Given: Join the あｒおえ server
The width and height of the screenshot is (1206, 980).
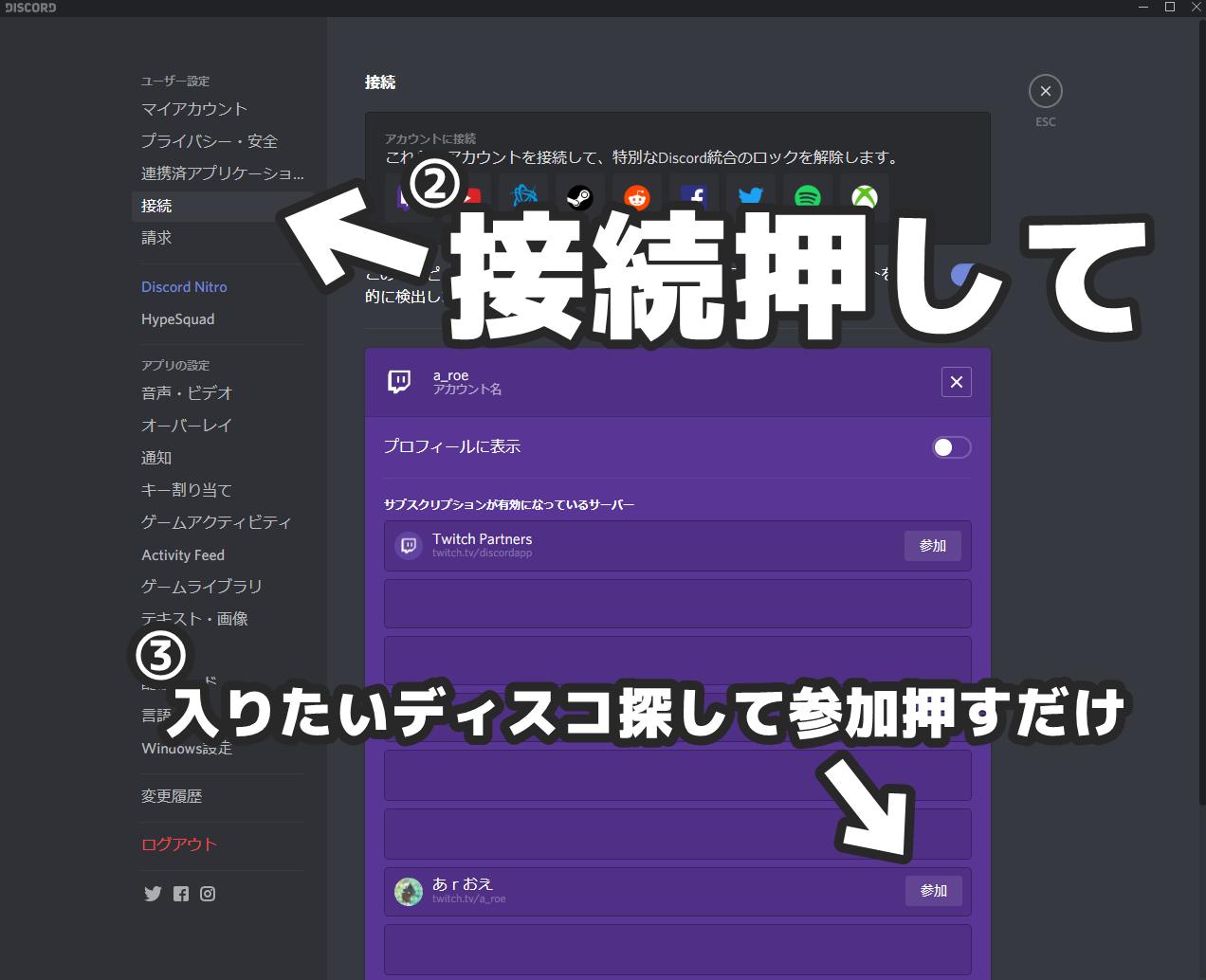Looking at the screenshot, I should point(933,891).
